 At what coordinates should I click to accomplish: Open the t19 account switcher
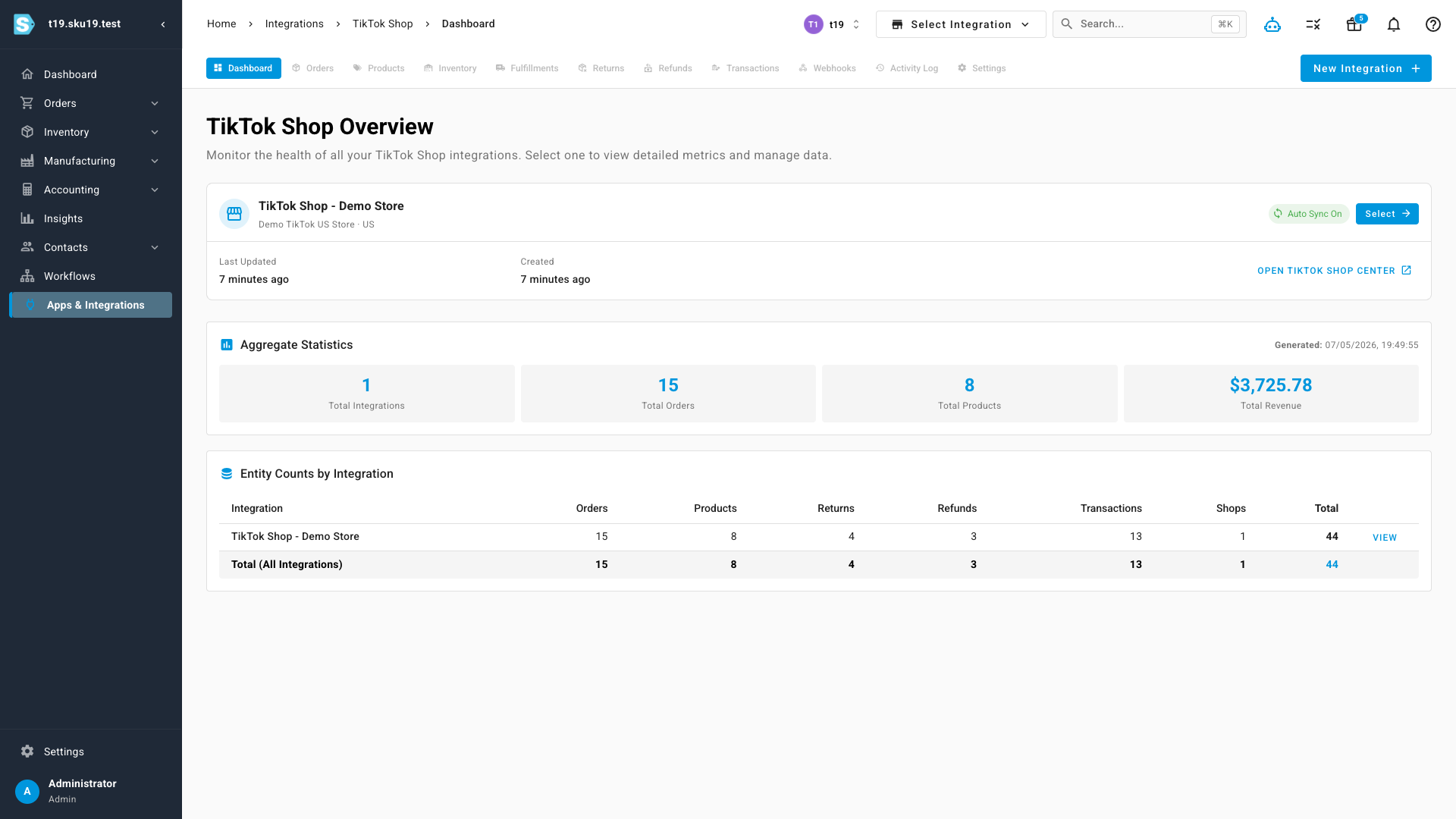click(x=833, y=24)
